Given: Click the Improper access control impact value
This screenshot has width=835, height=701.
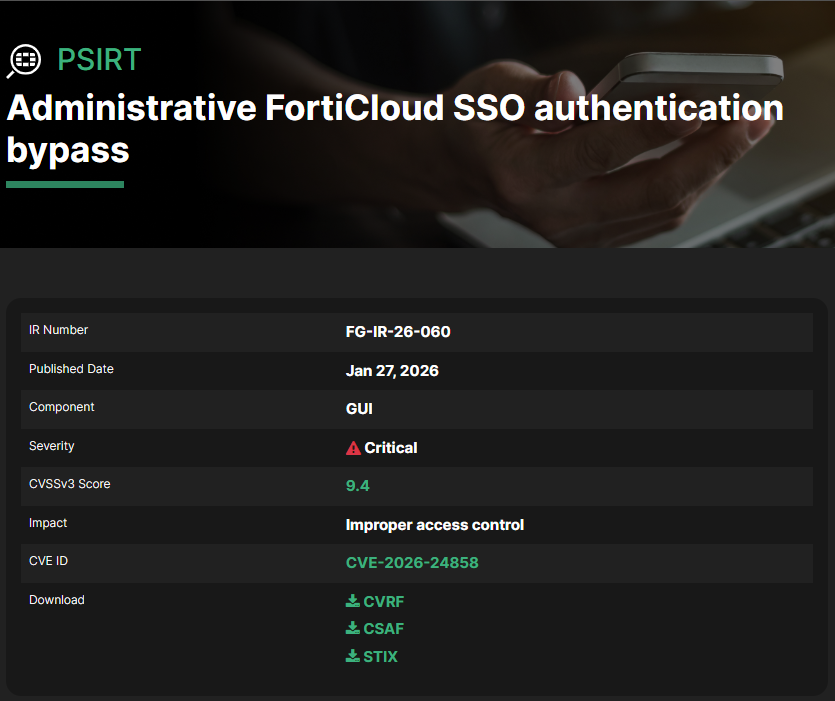Looking at the screenshot, I should (435, 525).
